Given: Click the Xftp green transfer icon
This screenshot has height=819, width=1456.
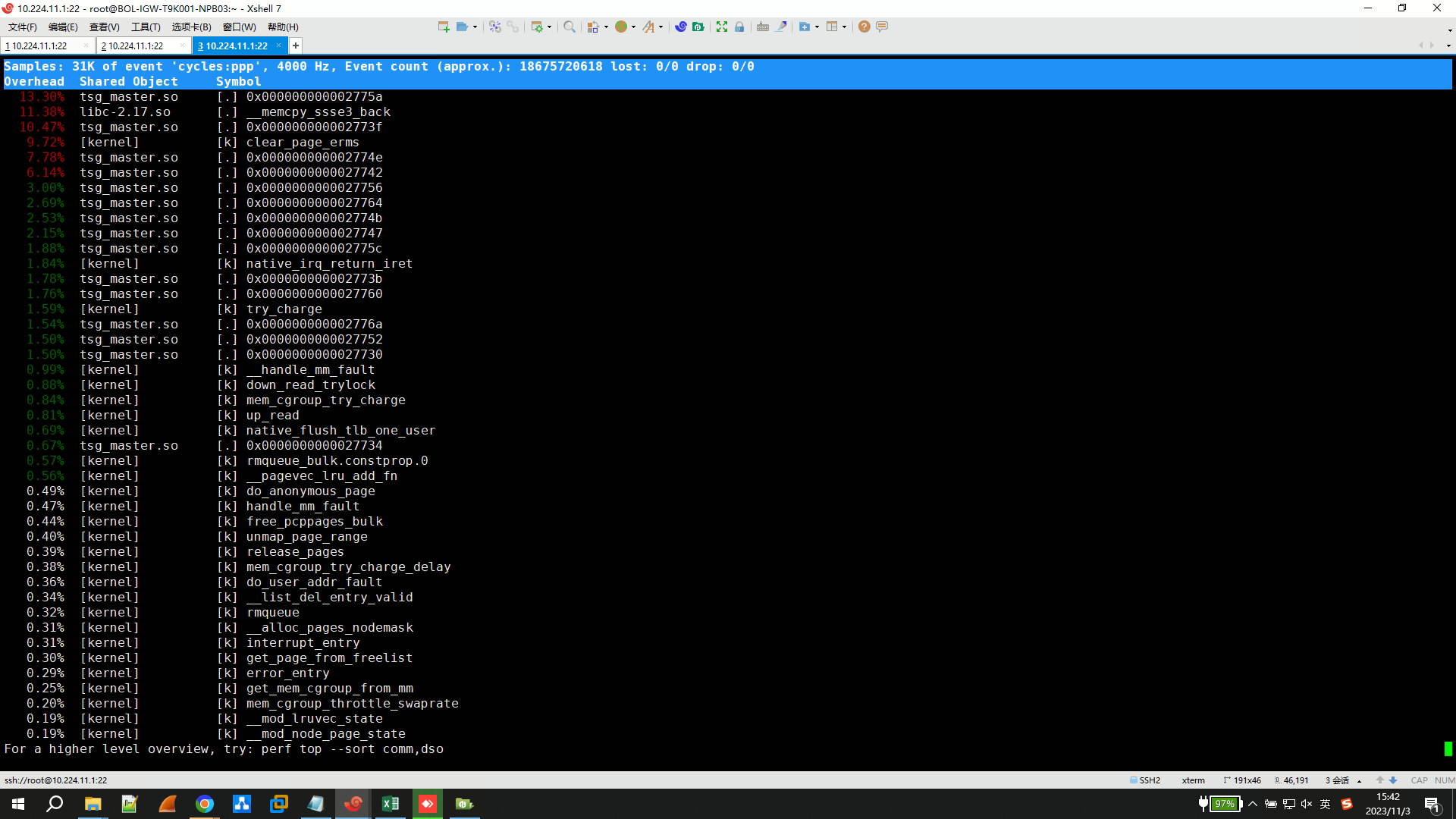Looking at the screenshot, I should 698,27.
